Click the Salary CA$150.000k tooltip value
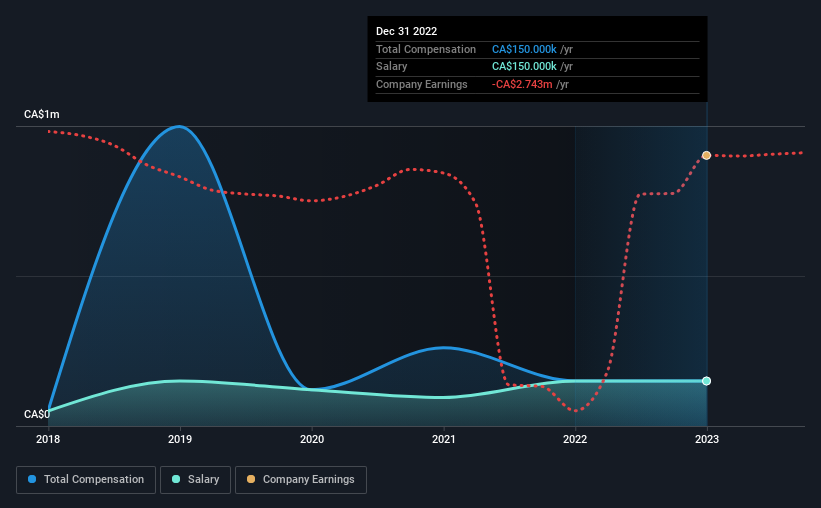821x508 pixels. (x=524, y=67)
